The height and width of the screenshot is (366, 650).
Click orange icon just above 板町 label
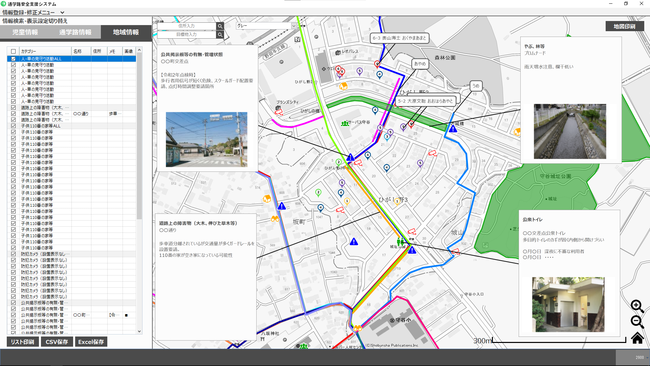pyautogui.click(x=275, y=218)
